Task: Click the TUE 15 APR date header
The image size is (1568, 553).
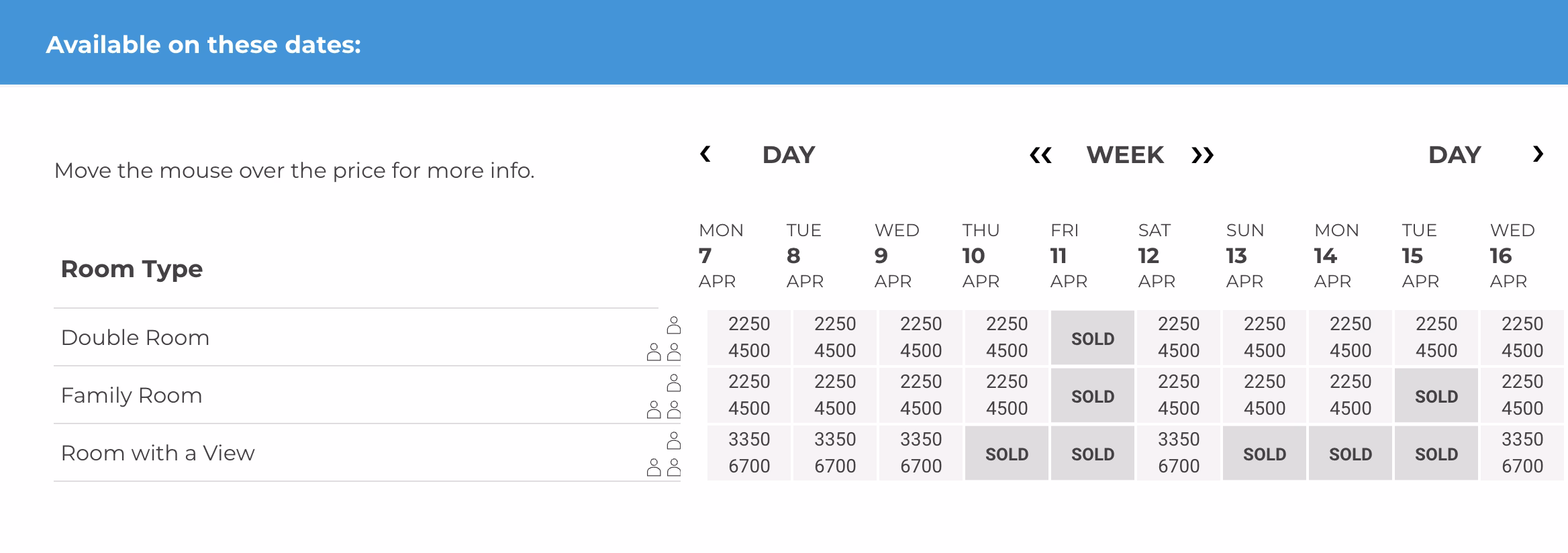Action: [1420, 256]
